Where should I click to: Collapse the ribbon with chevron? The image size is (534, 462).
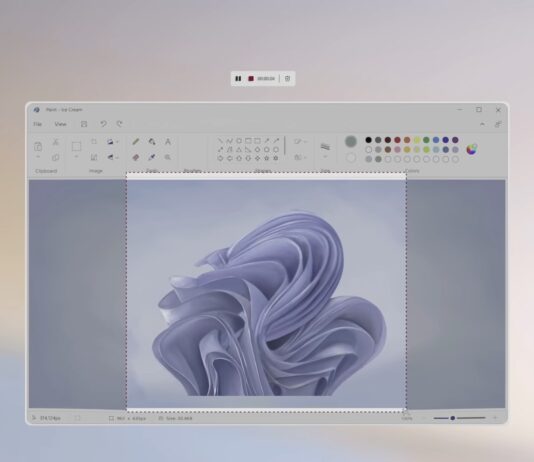click(482, 124)
